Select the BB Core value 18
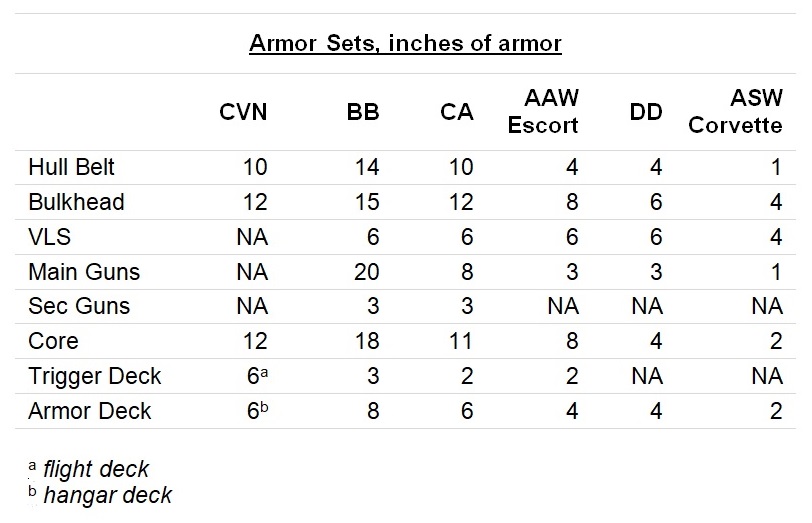Screen dimensions: 812x523 click(x=367, y=341)
